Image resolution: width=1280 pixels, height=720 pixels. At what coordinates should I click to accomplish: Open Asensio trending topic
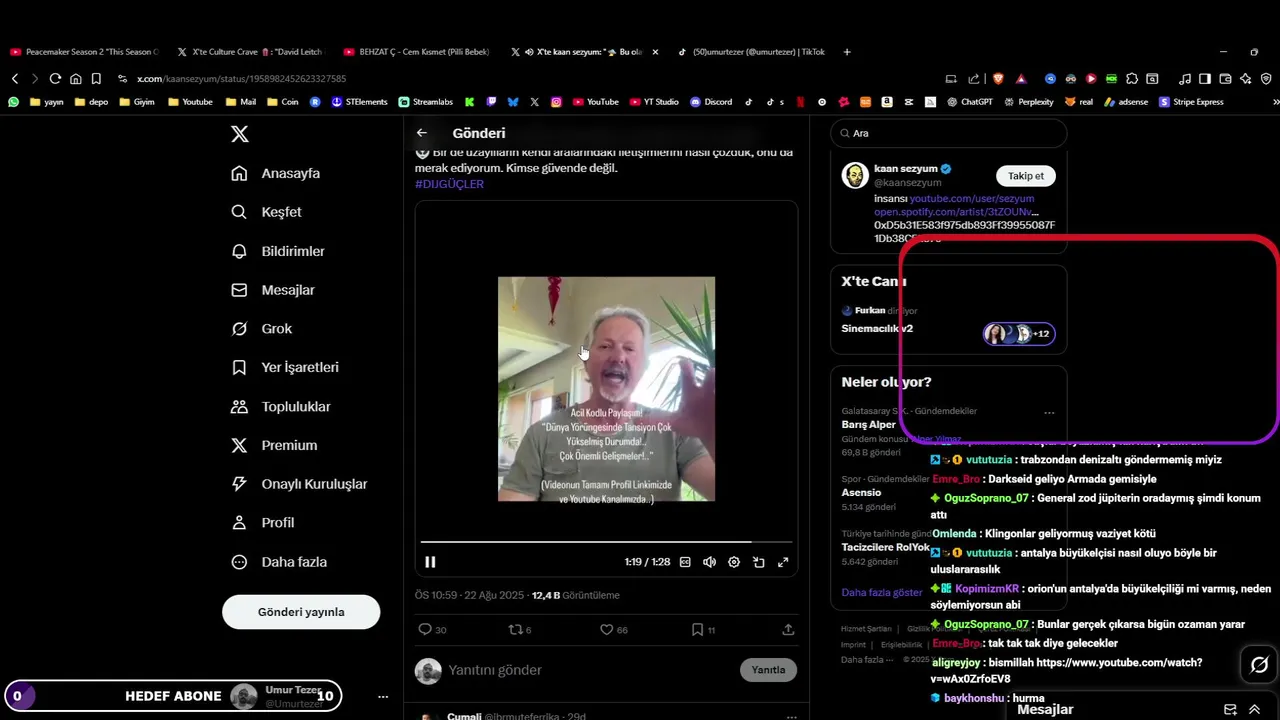pos(861,492)
